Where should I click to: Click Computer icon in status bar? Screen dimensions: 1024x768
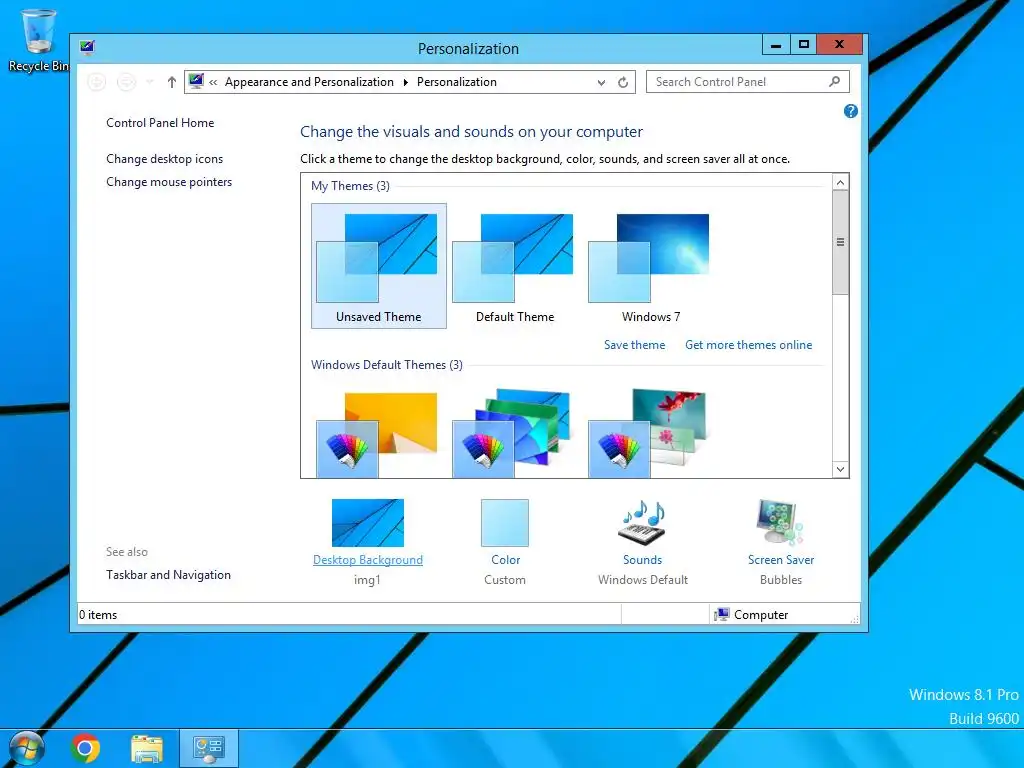point(722,615)
